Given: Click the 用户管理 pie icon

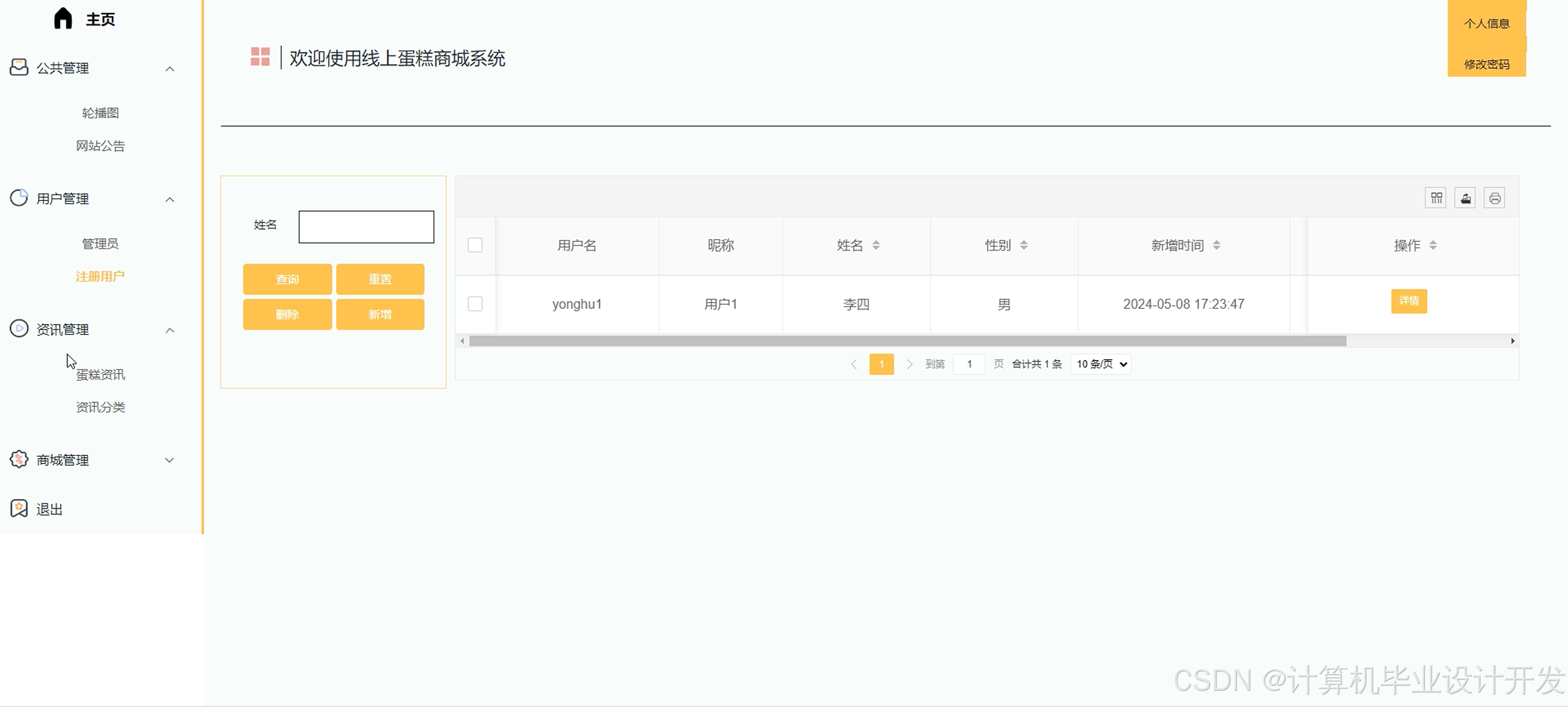Looking at the screenshot, I should click(19, 198).
